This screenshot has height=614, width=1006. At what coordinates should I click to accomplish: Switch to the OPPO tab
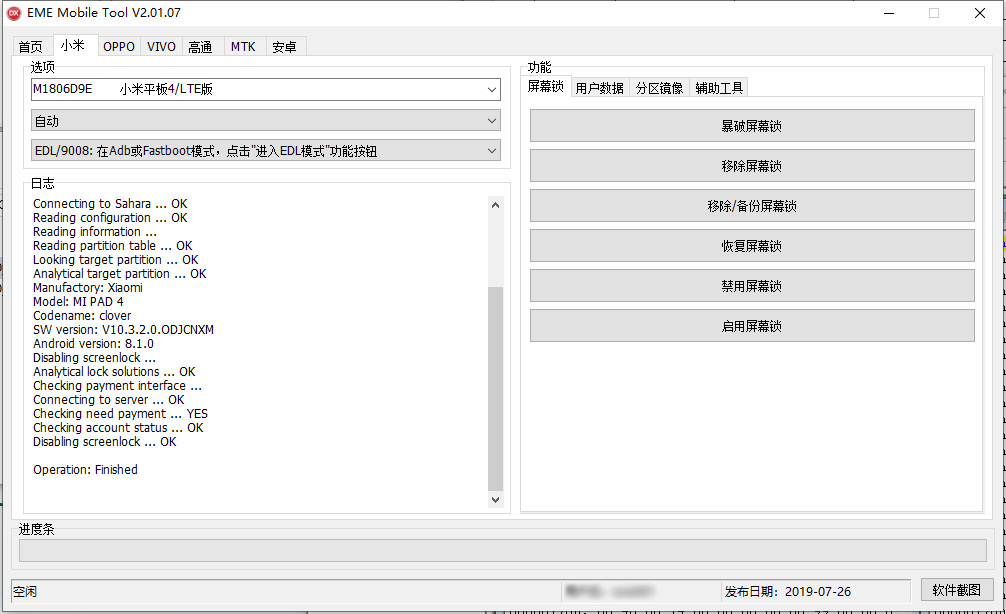point(119,47)
